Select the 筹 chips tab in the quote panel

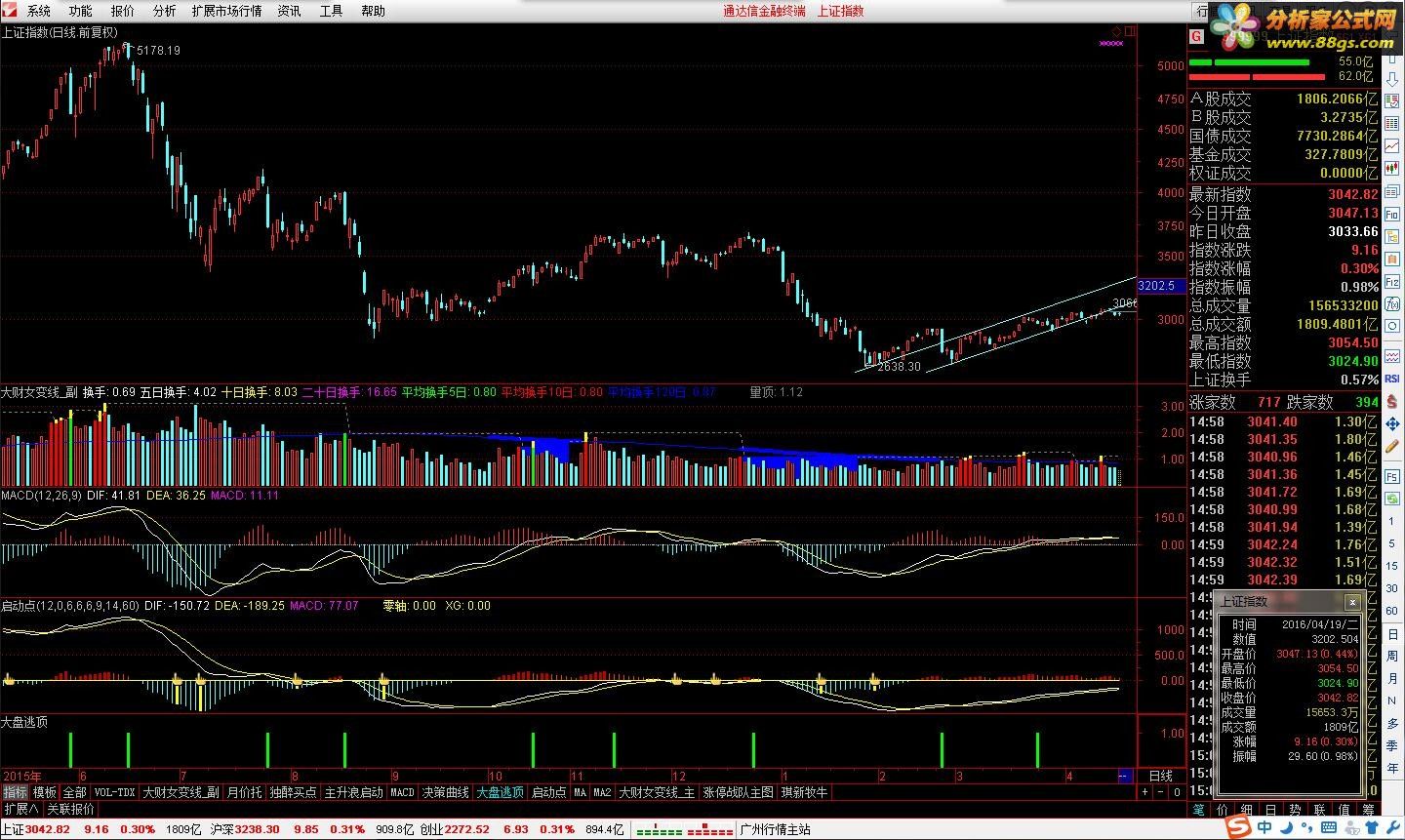click(x=1368, y=810)
